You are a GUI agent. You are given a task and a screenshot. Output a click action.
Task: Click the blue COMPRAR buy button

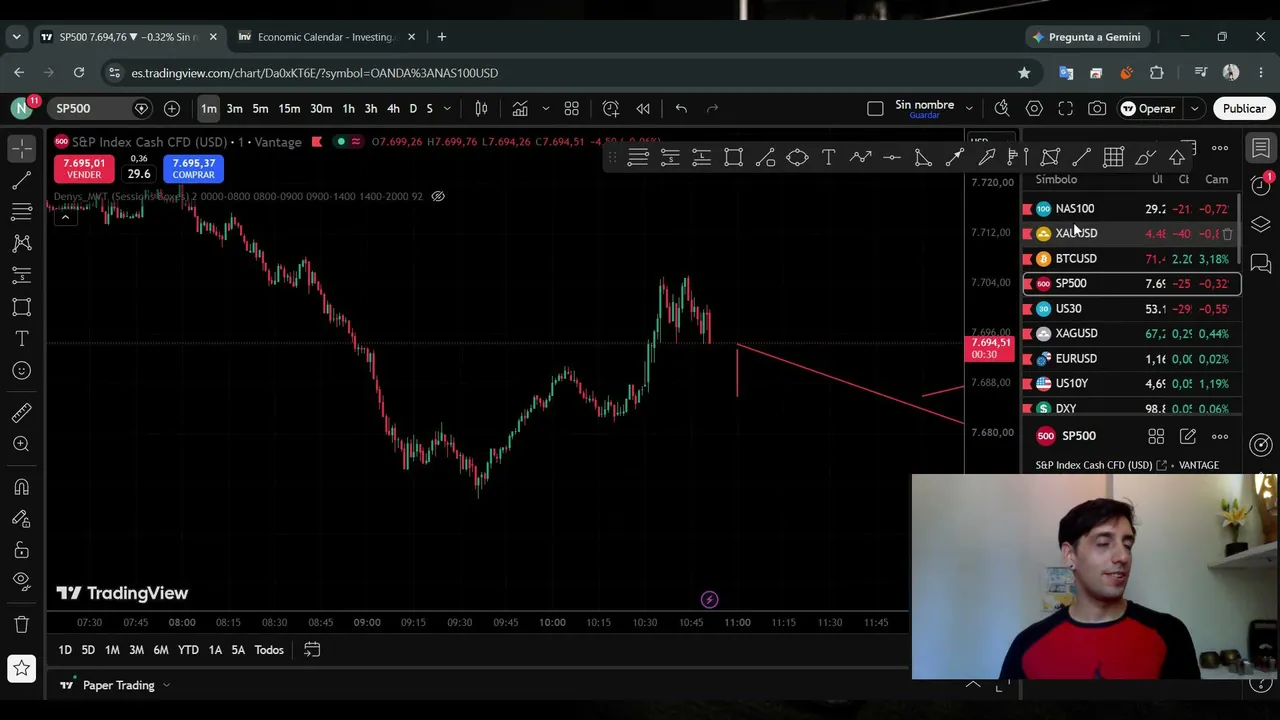(193, 168)
